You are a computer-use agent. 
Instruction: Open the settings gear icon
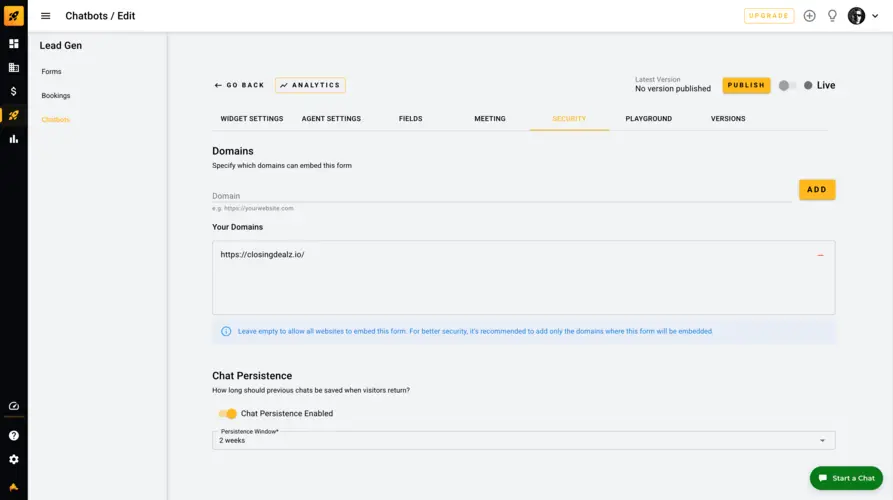coord(14,460)
